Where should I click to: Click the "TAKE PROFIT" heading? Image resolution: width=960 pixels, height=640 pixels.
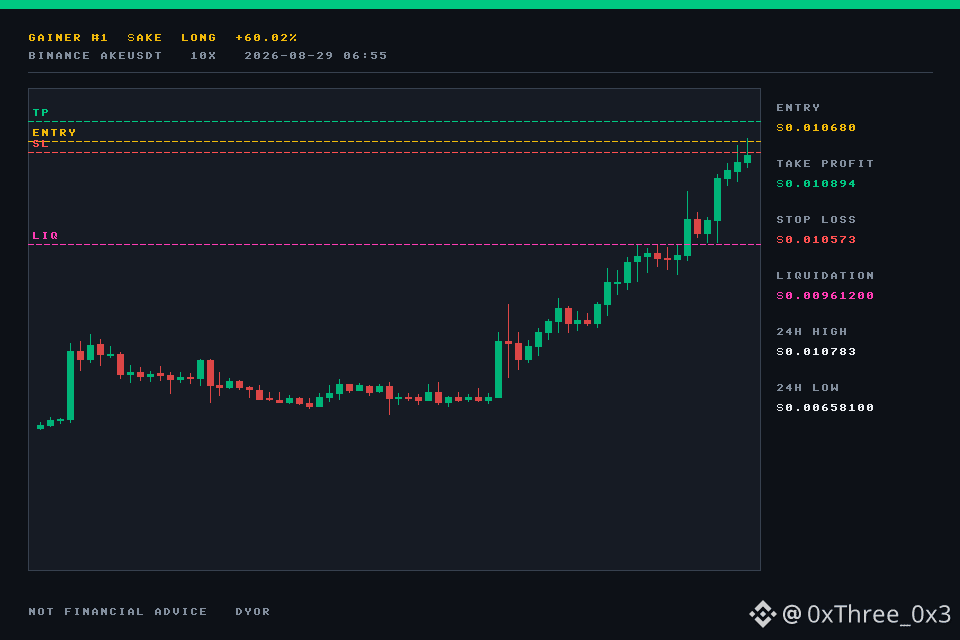coord(825,164)
